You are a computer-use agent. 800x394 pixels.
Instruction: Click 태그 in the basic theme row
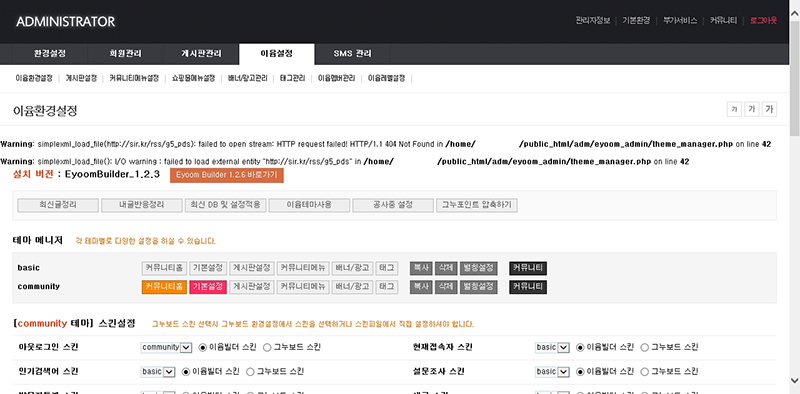pos(387,268)
